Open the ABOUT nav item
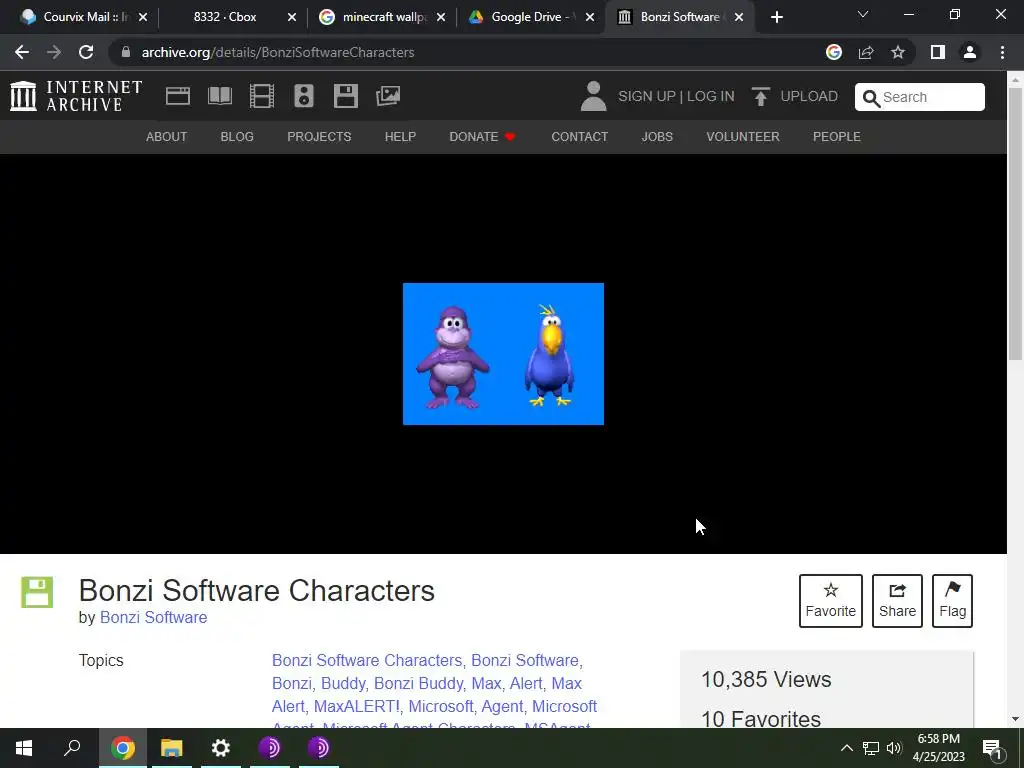The image size is (1024, 768). tap(167, 136)
